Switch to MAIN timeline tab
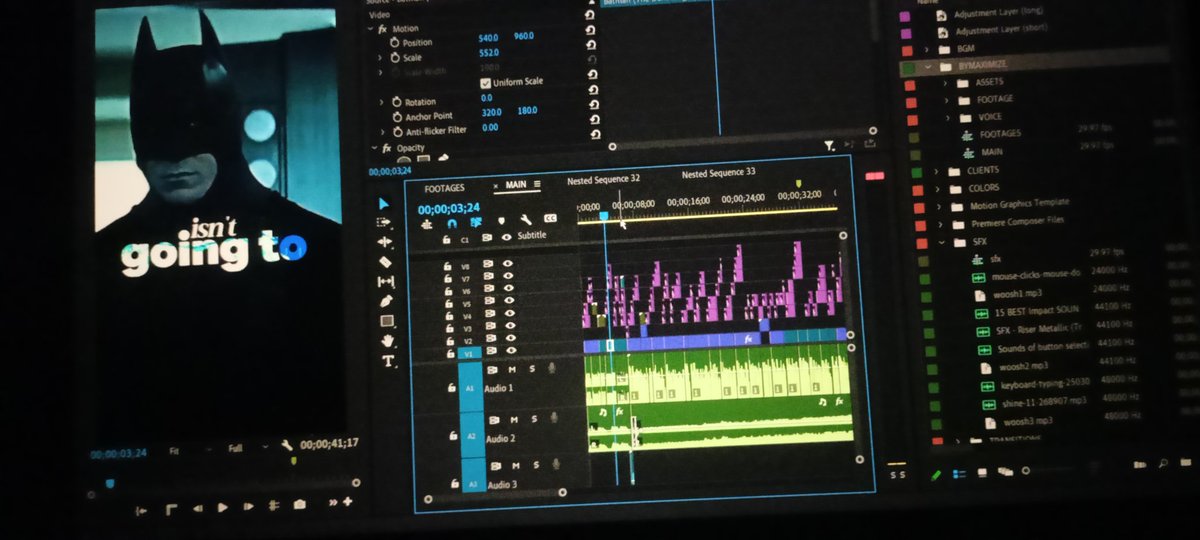 pyautogui.click(x=516, y=185)
